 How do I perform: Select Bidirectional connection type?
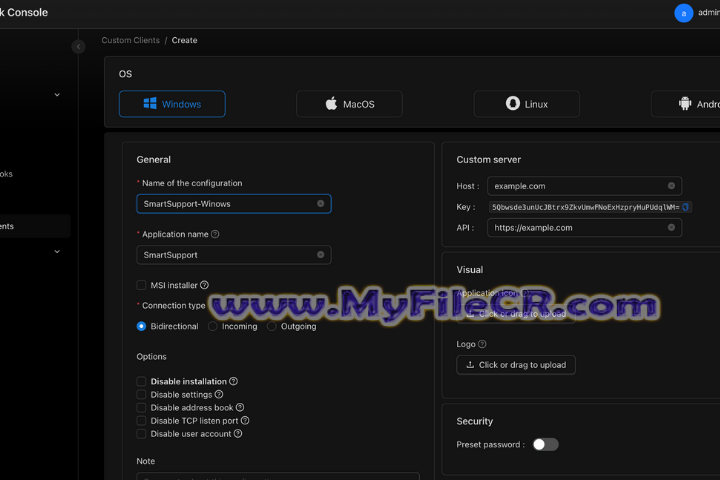click(x=141, y=326)
